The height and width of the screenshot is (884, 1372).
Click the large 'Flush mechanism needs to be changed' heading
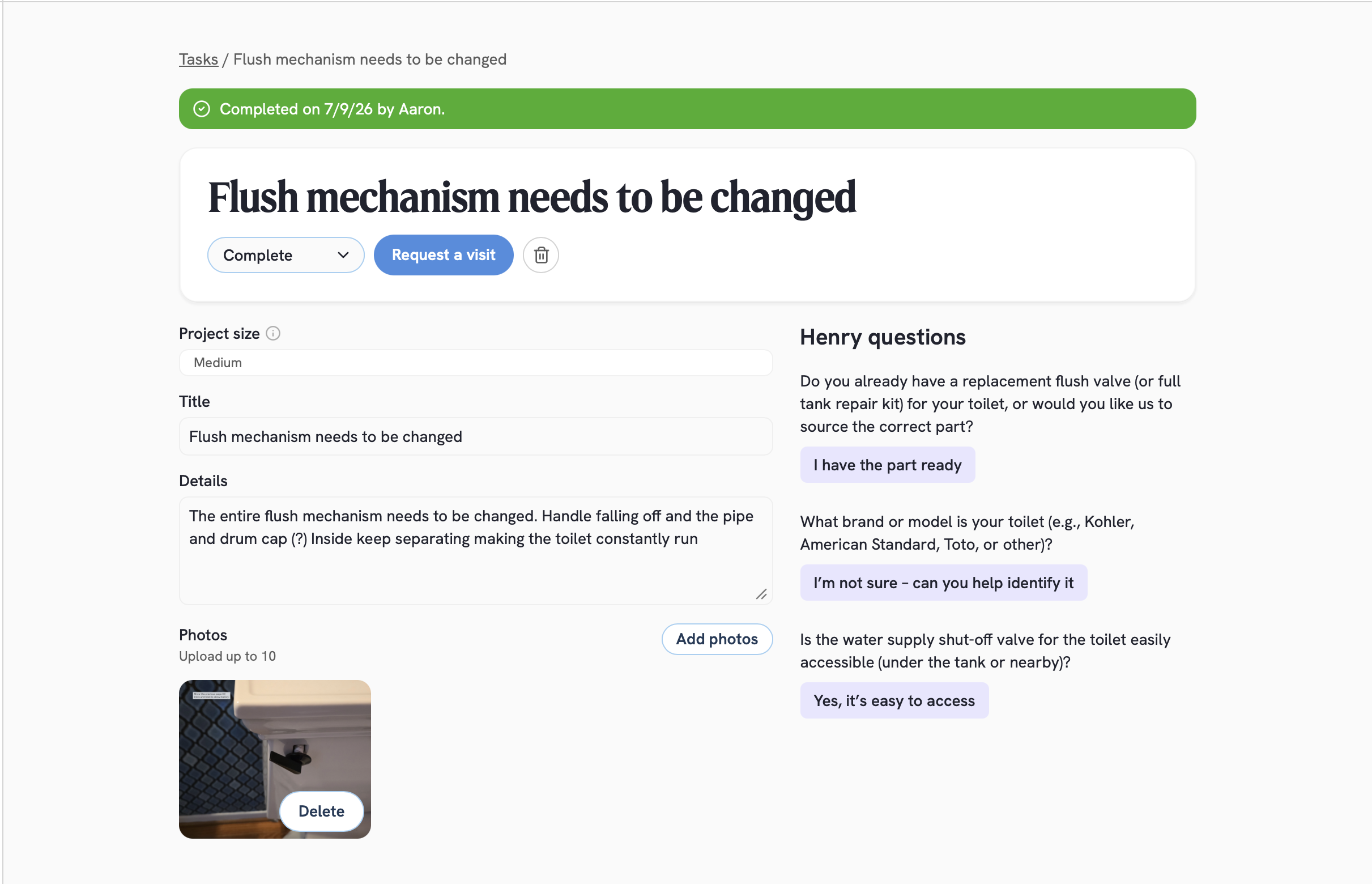click(x=532, y=197)
